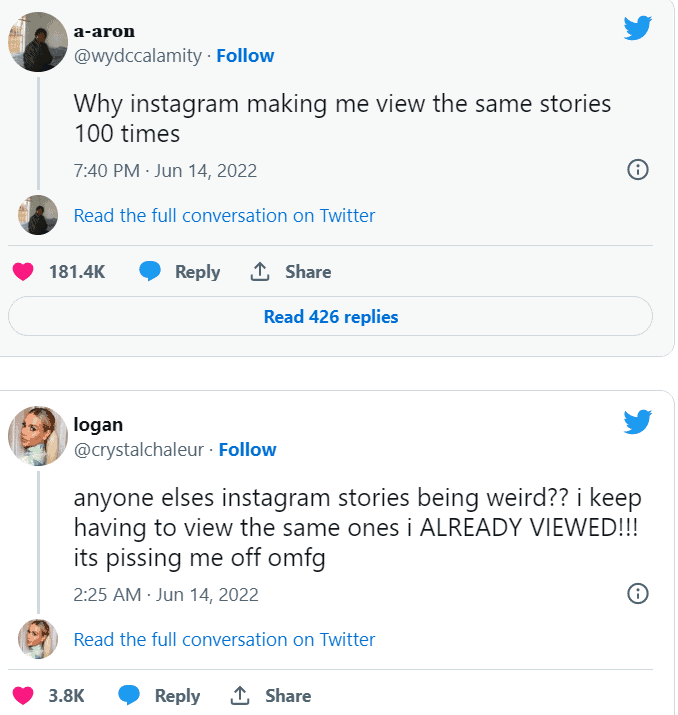The width and height of the screenshot is (678, 715).
Task: Follow the @wydccalamity account
Action: (x=245, y=56)
